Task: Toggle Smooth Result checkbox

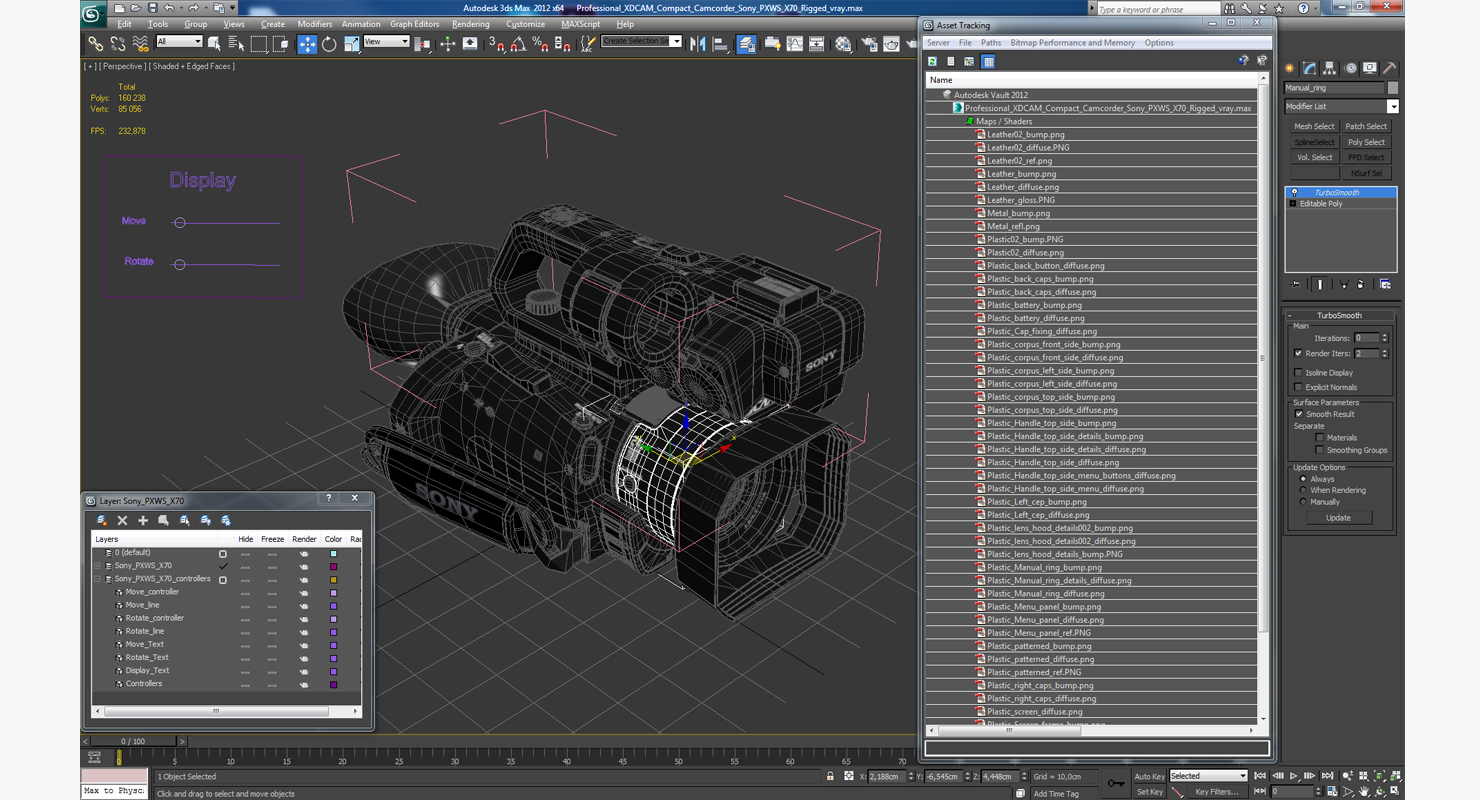Action: click(1298, 414)
